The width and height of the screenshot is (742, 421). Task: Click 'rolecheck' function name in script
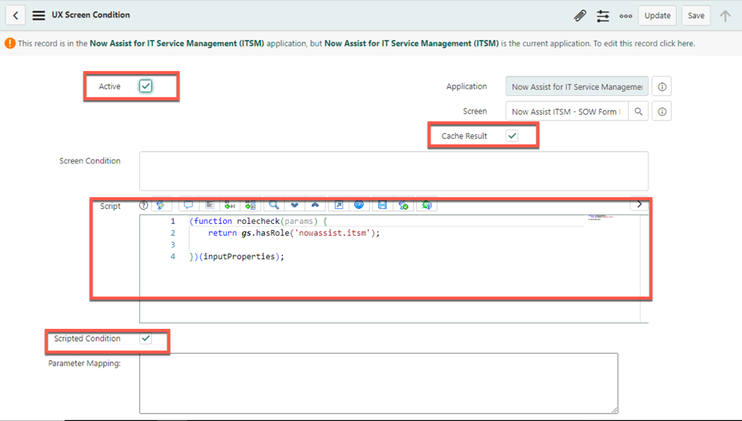(x=258, y=221)
